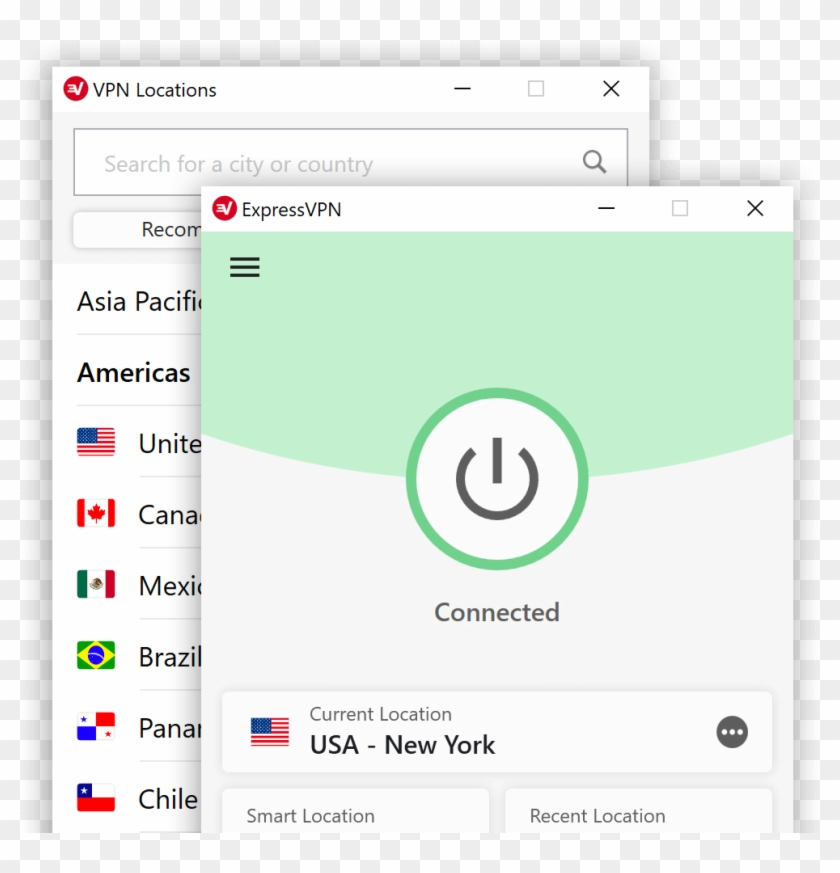The image size is (840, 873).
Task: Close the VPN Locations window
Action: tap(611, 89)
